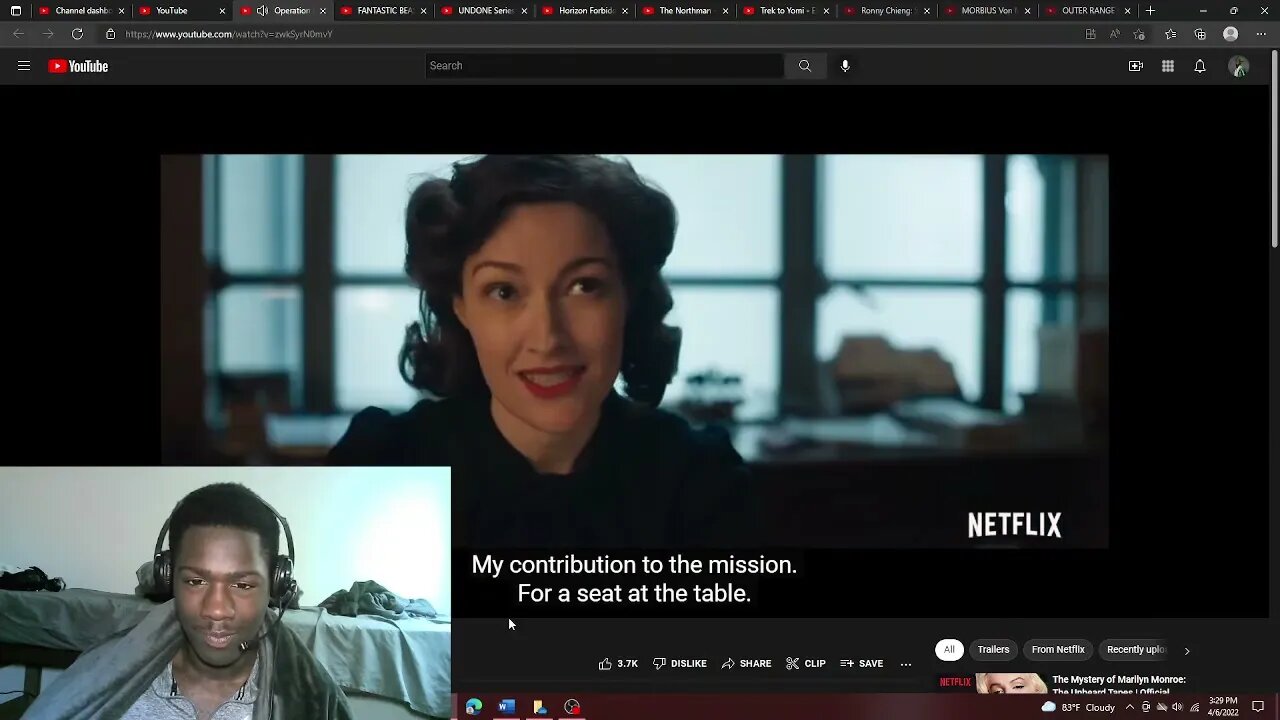Create a clip of the video
Screen dimensions: 1280x720
(x=806, y=664)
